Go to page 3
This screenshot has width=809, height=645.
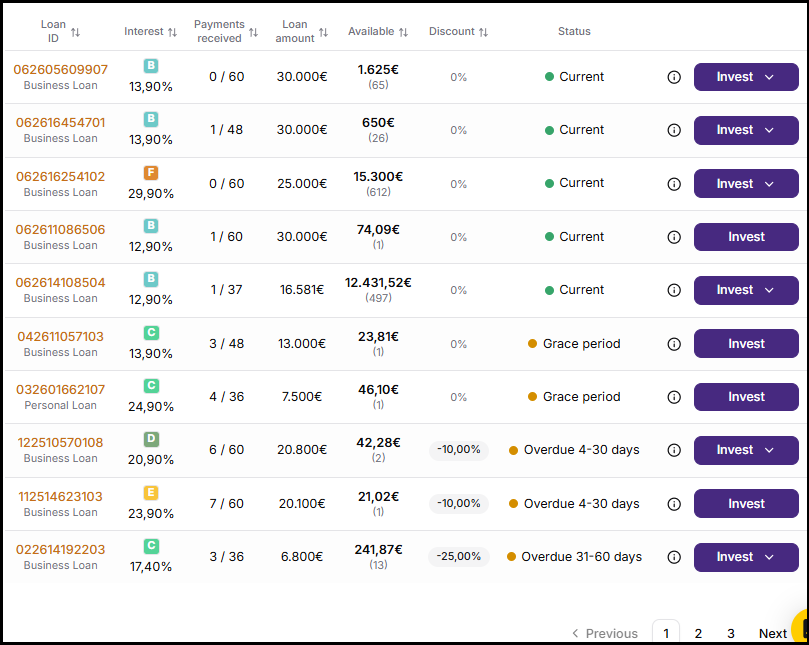(731, 633)
